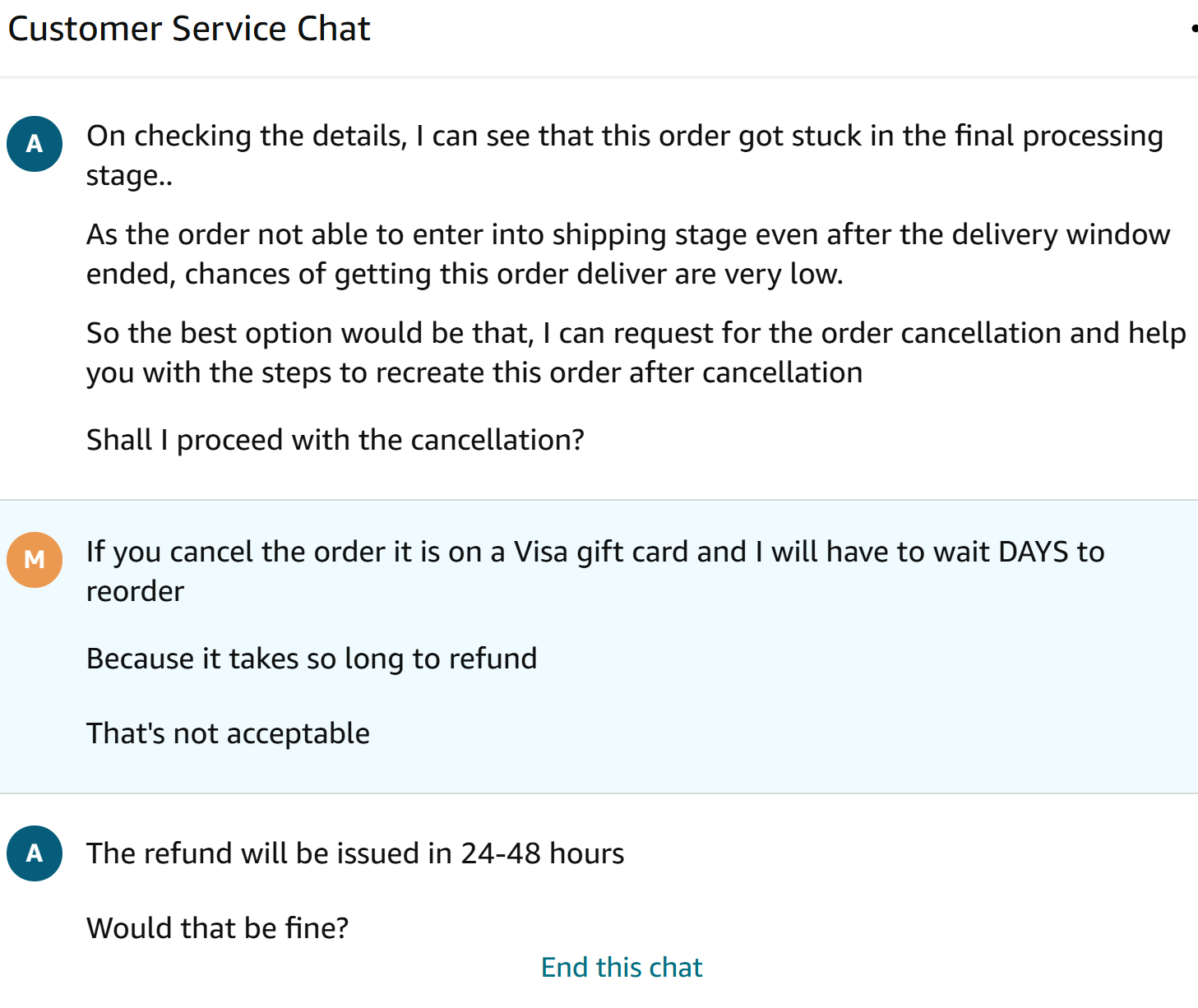
Task: Click the message about the delivery window ending
Action: point(627,254)
